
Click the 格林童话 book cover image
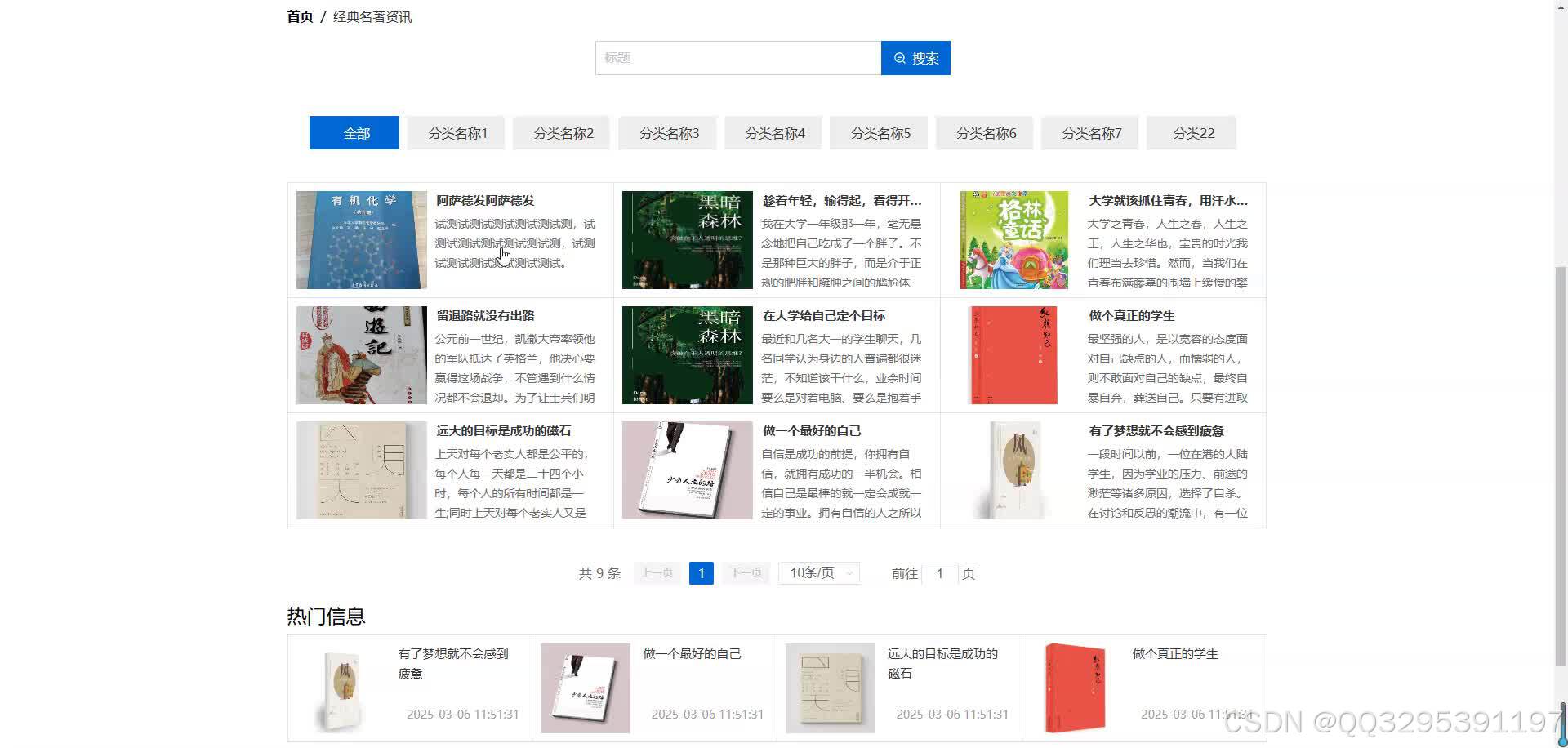click(1013, 239)
